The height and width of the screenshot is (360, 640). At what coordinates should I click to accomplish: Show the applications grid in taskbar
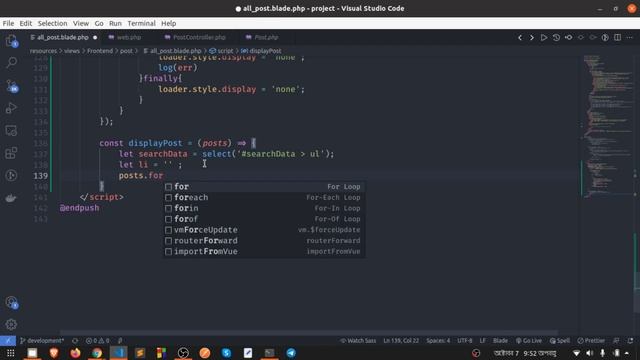point(11,353)
